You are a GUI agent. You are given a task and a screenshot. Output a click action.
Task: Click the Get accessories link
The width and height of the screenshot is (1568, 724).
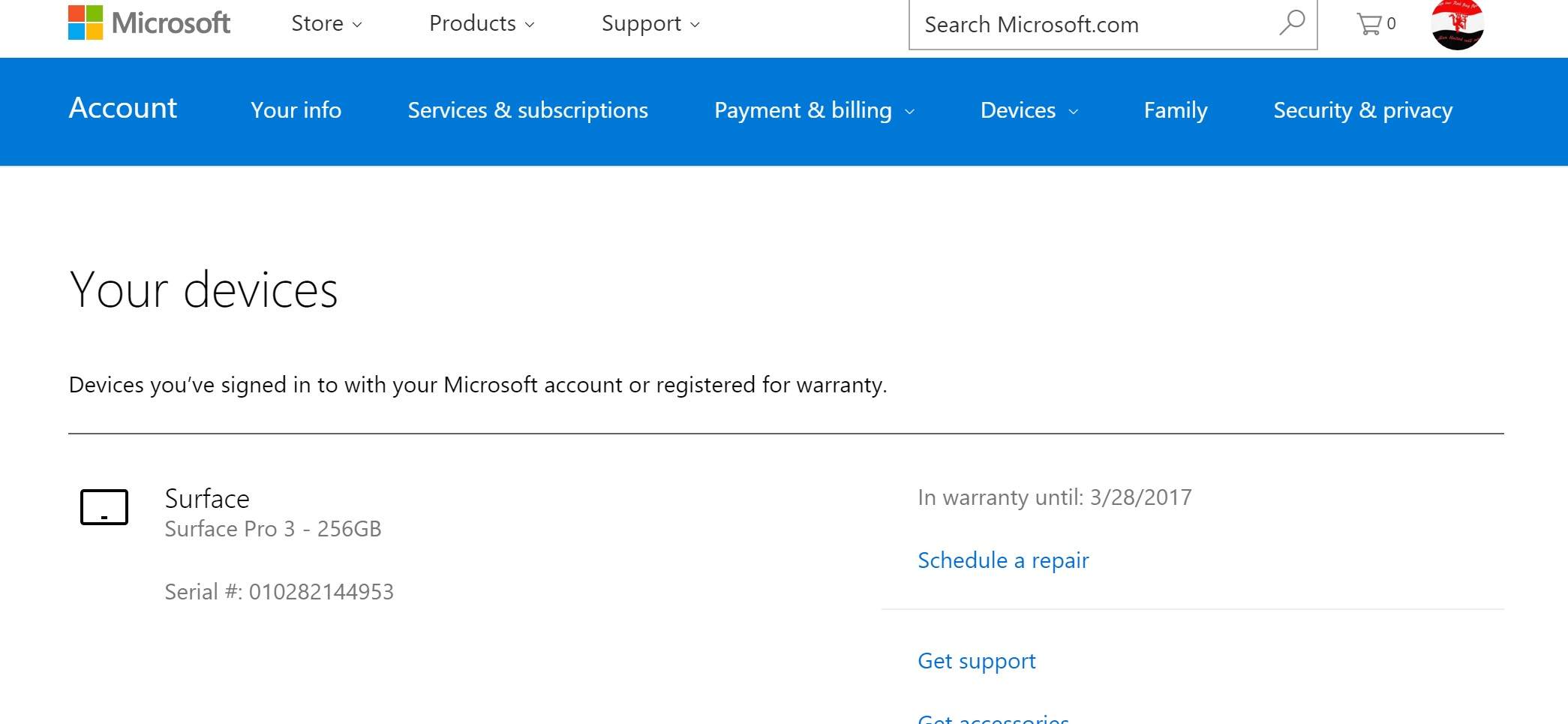[x=993, y=719]
